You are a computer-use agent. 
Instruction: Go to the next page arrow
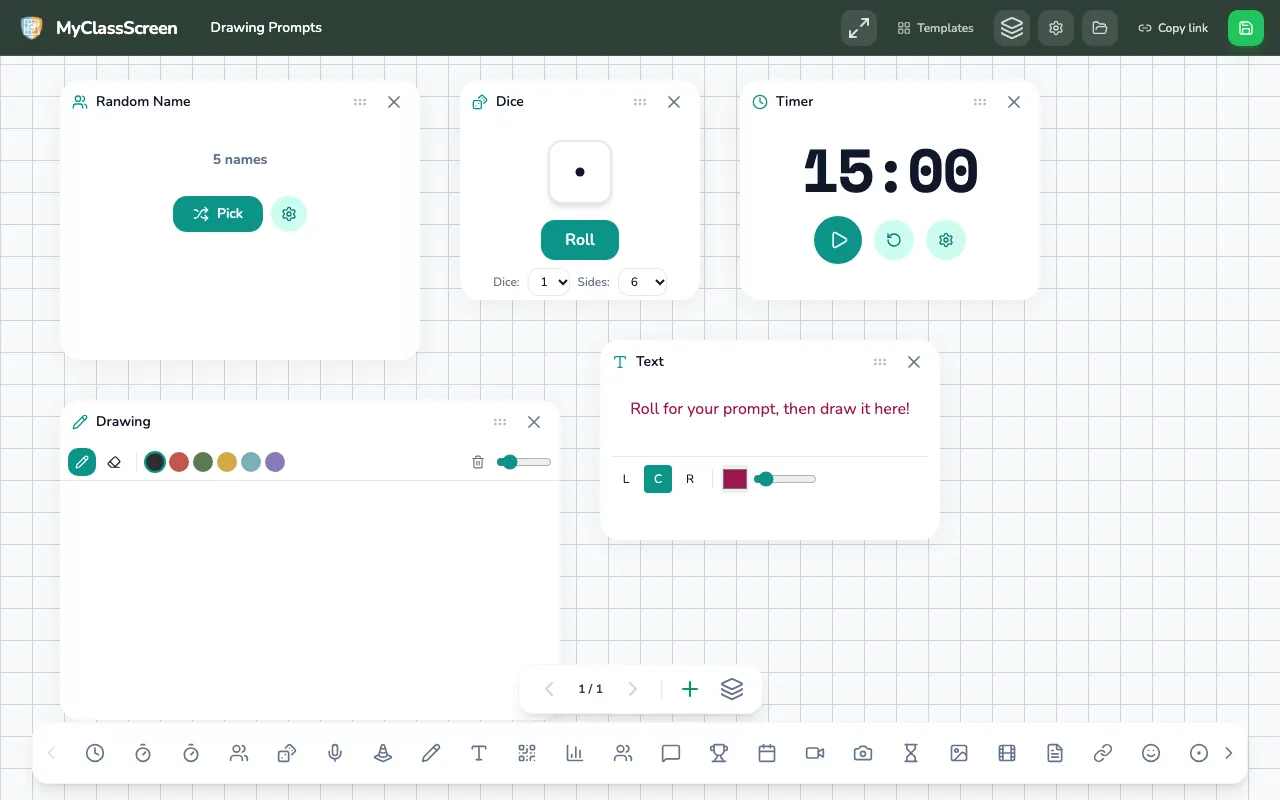(632, 689)
